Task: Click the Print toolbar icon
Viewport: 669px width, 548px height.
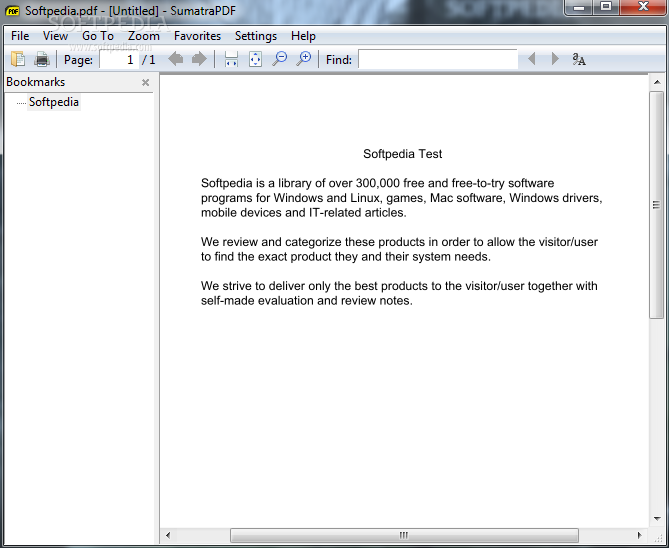Action: 42,59
